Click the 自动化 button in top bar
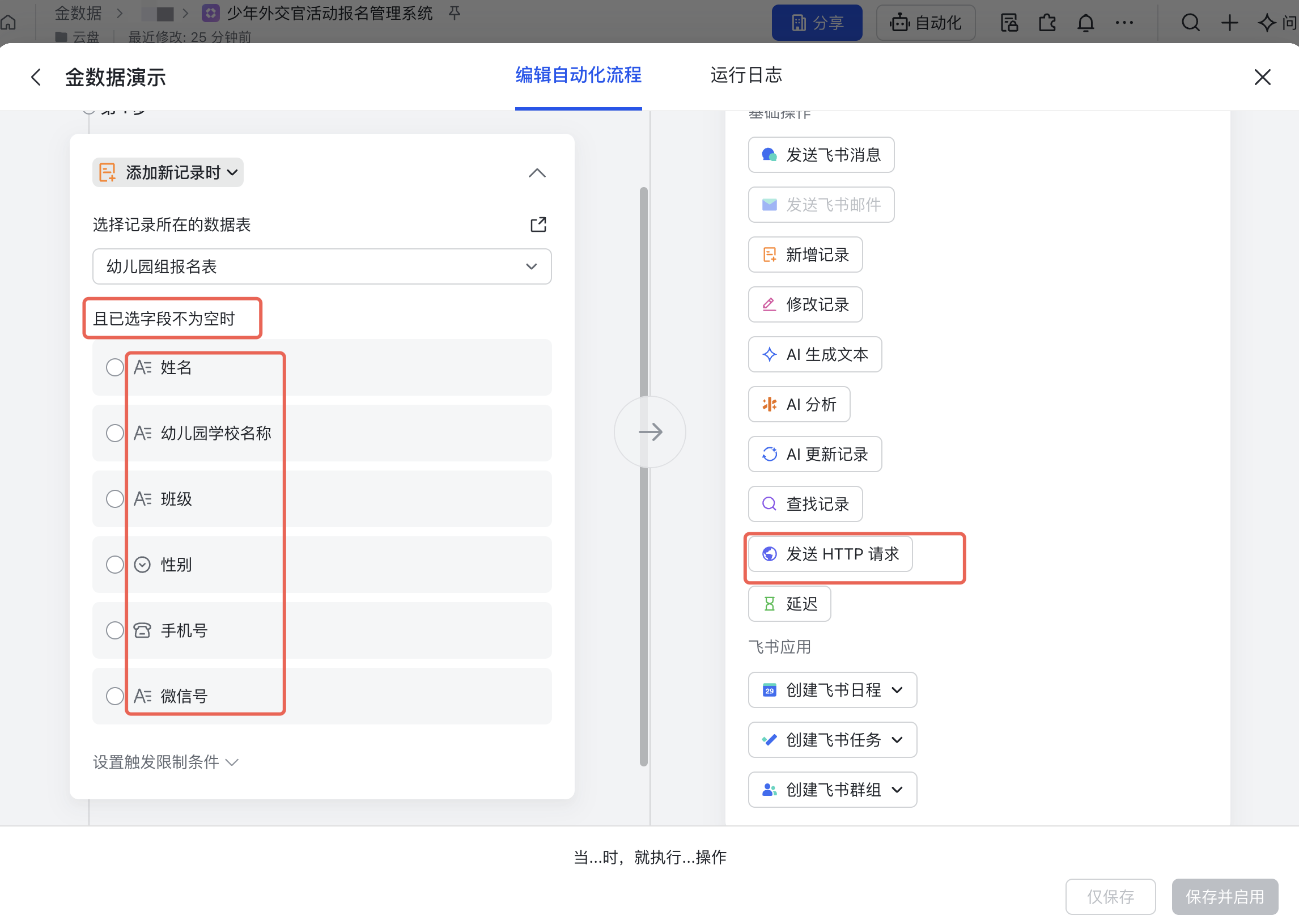The width and height of the screenshot is (1299, 924). pyautogui.click(x=926, y=23)
